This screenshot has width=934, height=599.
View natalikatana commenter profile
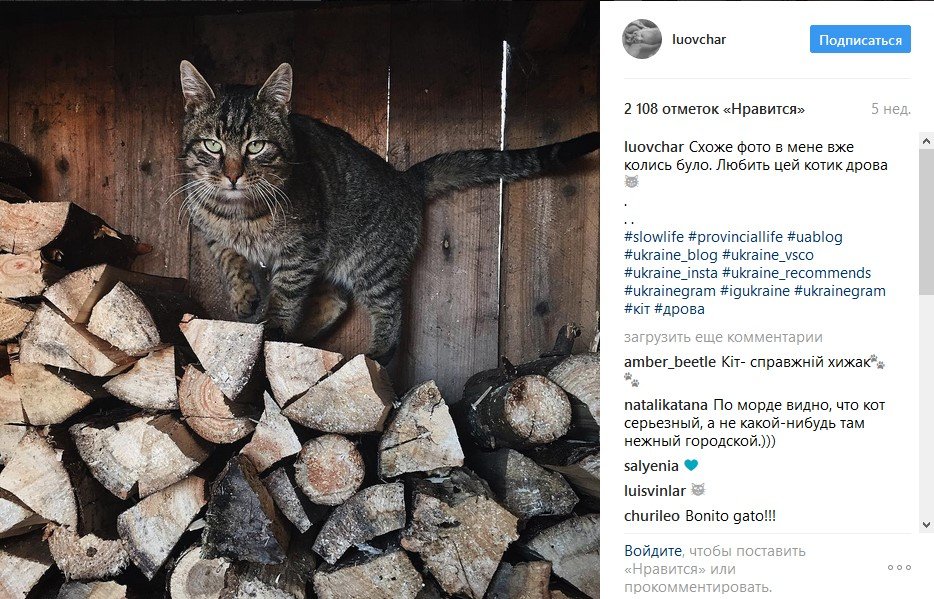(666, 405)
